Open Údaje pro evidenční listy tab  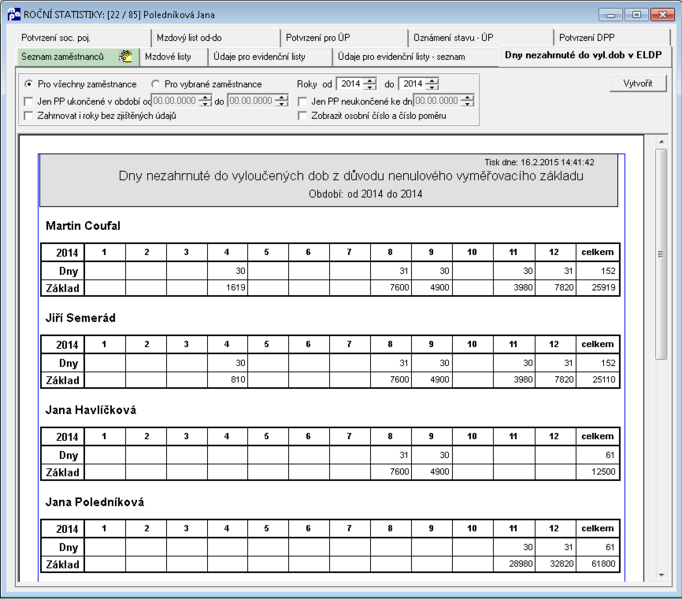(270, 57)
